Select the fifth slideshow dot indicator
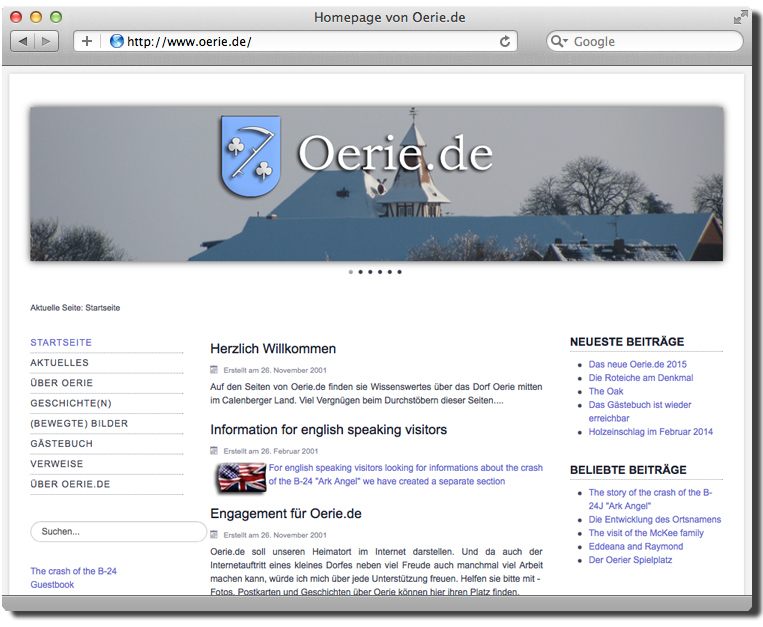Screen dimensions: 763x627 point(390,272)
